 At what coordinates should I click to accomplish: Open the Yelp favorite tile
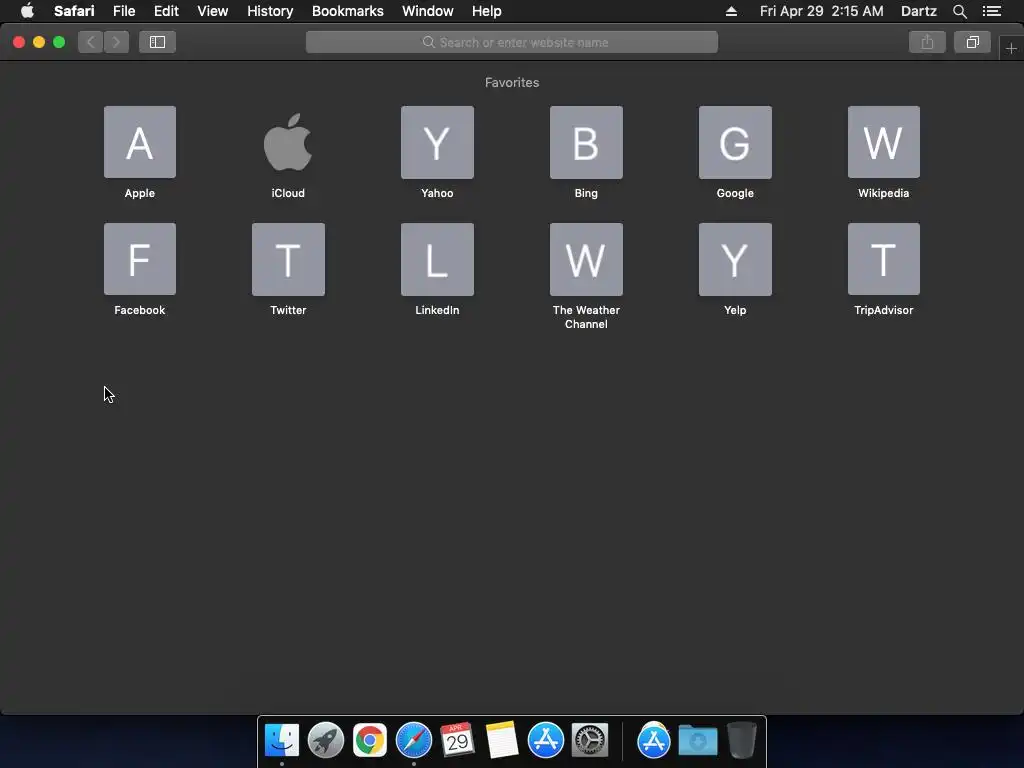[735, 259]
